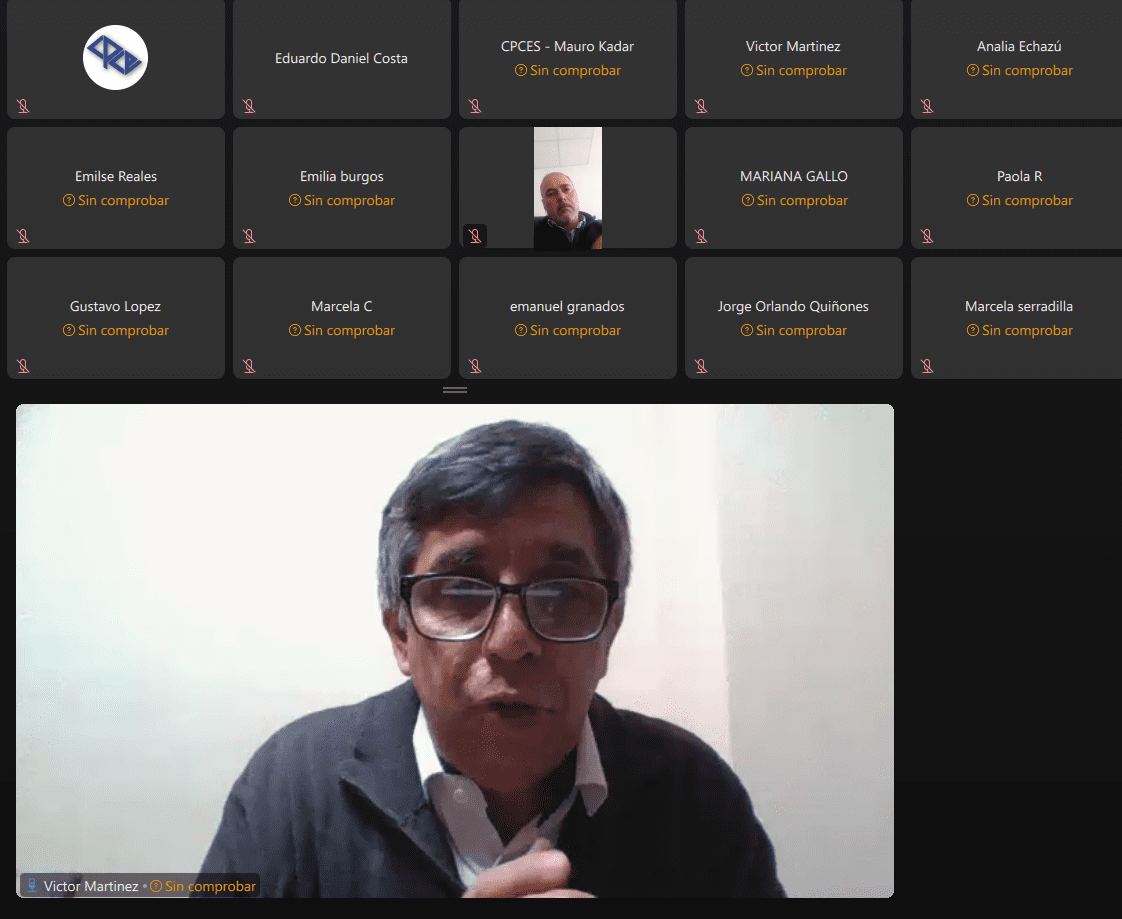The height and width of the screenshot is (919, 1122).
Task: Click question-mark icon under CPCES - Mauro Kadar
Action: [x=521, y=70]
